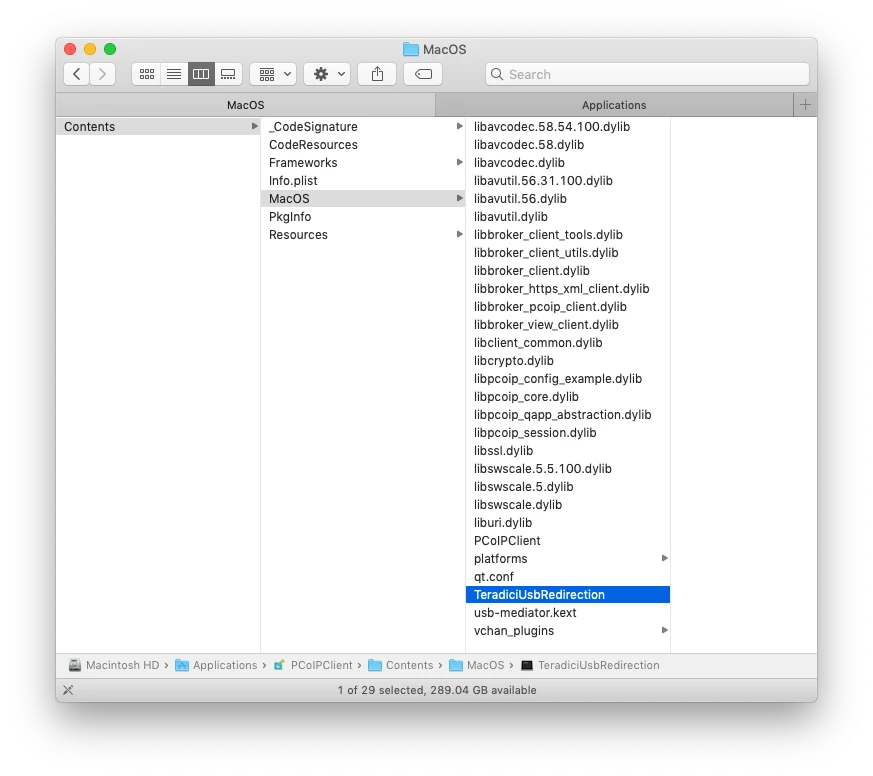Select the MacOS tab
Image resolution: width=873 pixels, height=776 pixels.
pos(246,105)
